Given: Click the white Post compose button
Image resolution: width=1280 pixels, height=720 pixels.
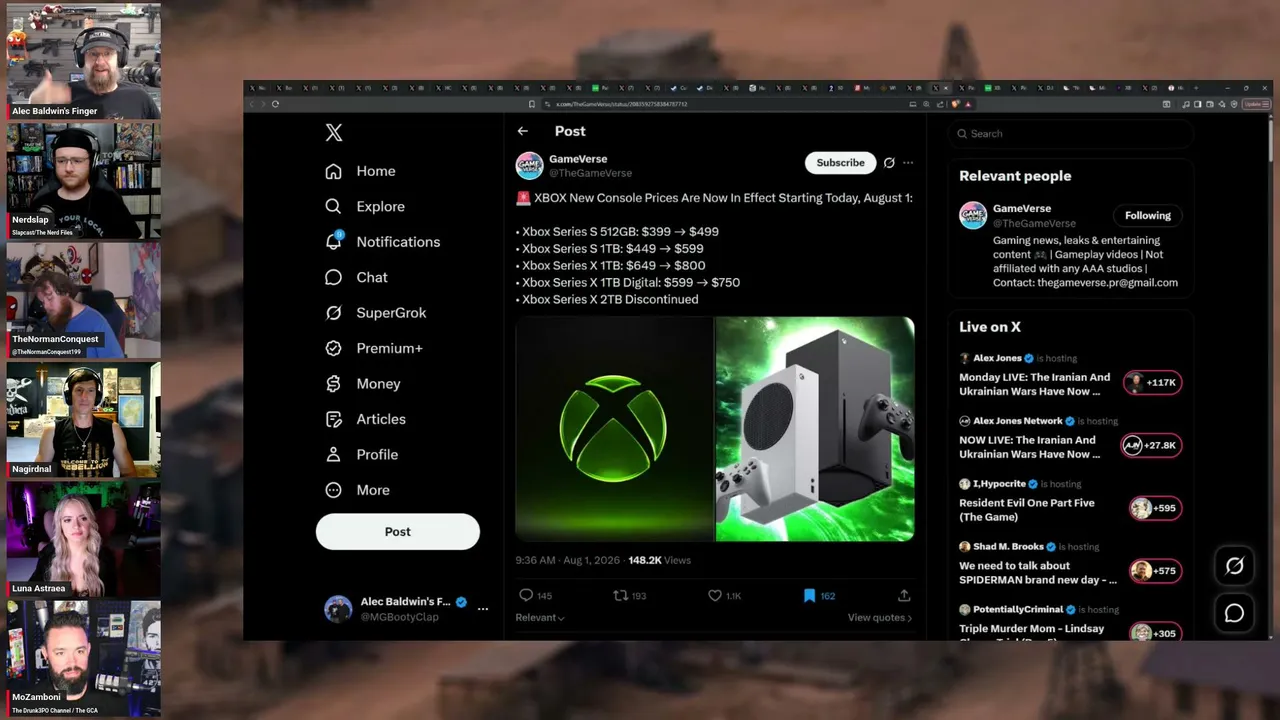Looking at the screenshot, I should (398, 532).
